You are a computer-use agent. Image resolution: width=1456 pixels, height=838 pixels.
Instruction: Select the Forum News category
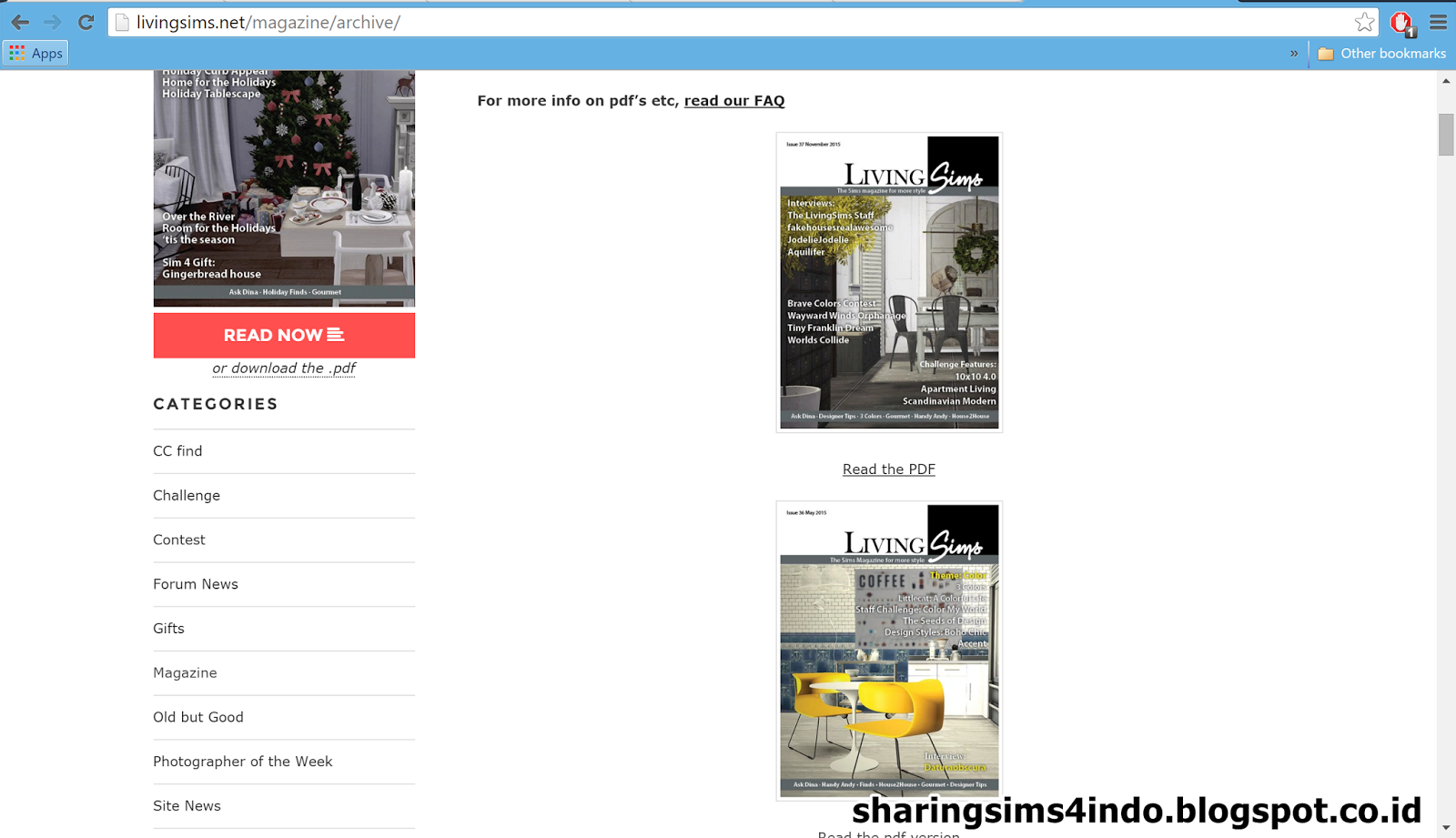(196, 584)
